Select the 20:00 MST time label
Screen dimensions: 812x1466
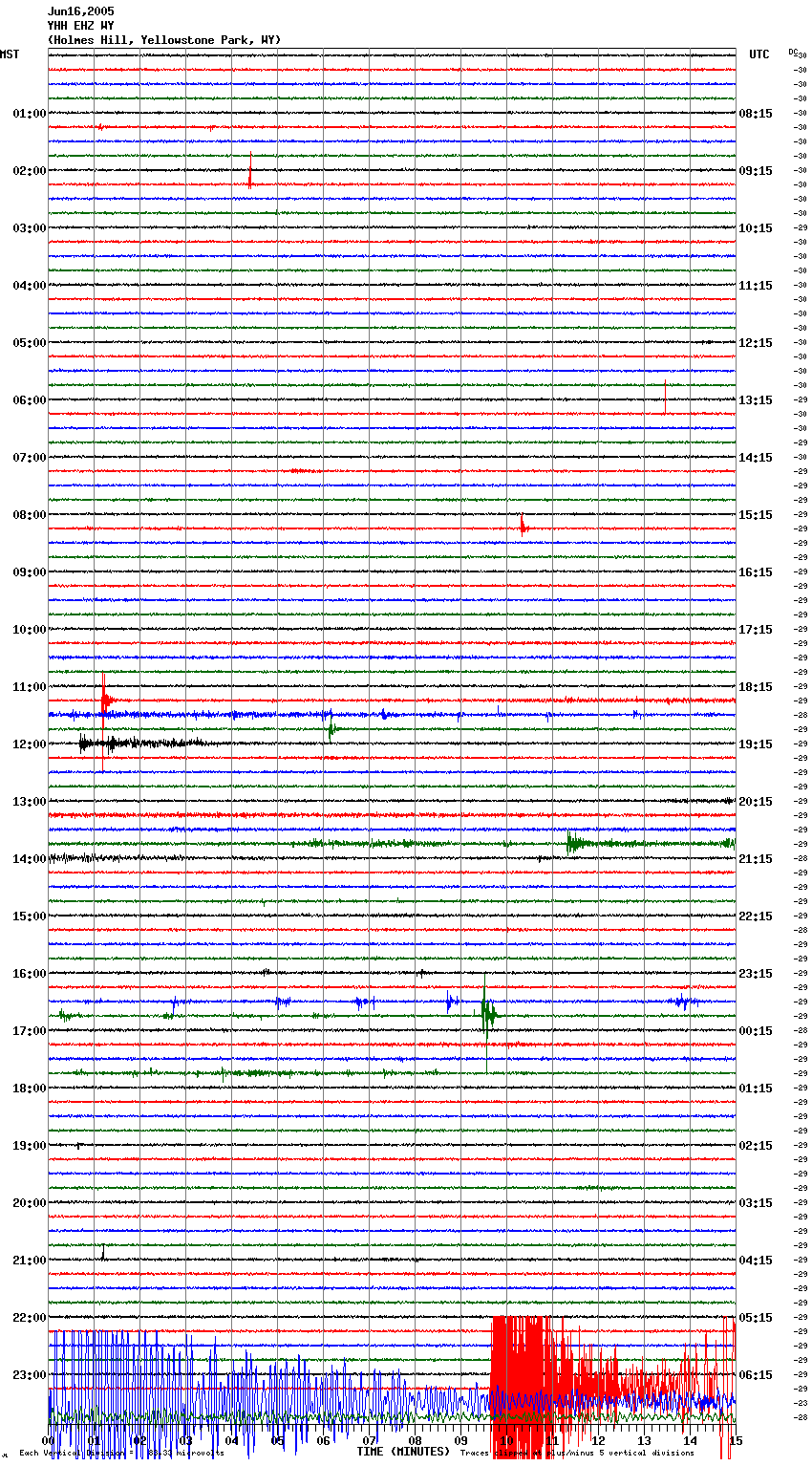(30, 1203)
